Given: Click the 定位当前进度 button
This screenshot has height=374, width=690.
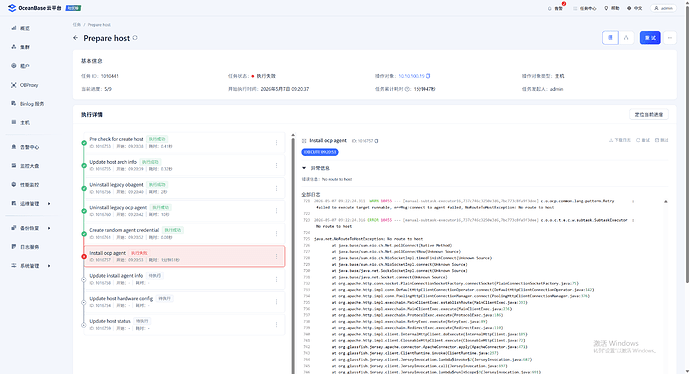Looking at the screenshot, I should [x=649, y=114].
